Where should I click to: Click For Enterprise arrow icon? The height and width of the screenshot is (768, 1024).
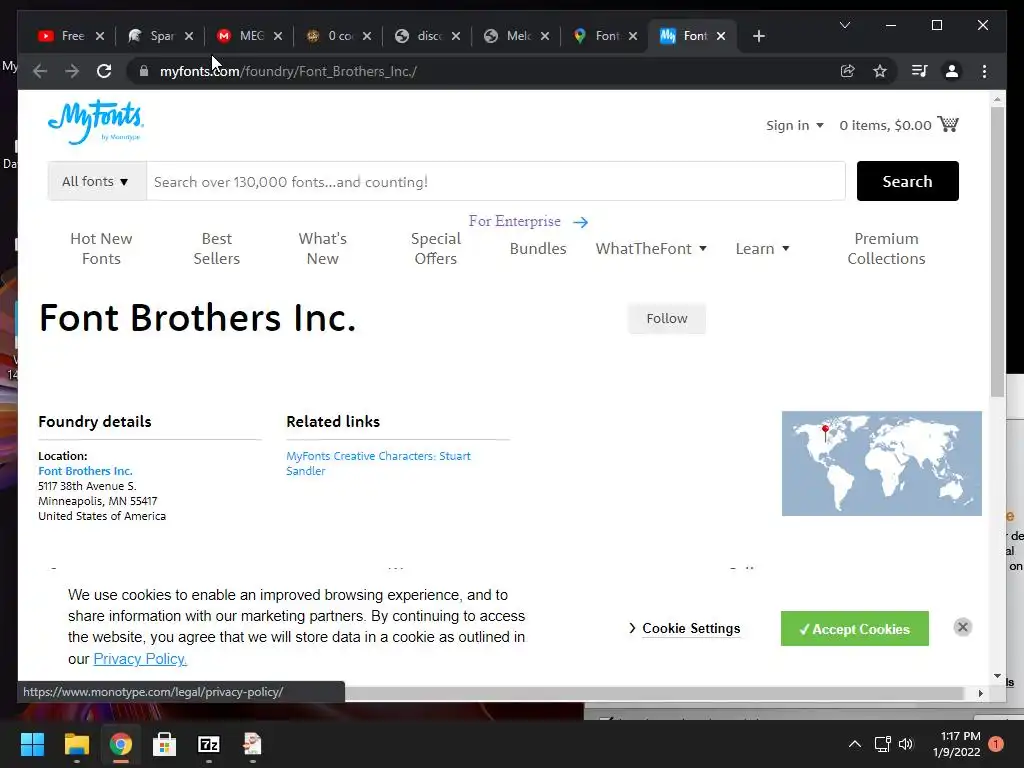(580, 223)
